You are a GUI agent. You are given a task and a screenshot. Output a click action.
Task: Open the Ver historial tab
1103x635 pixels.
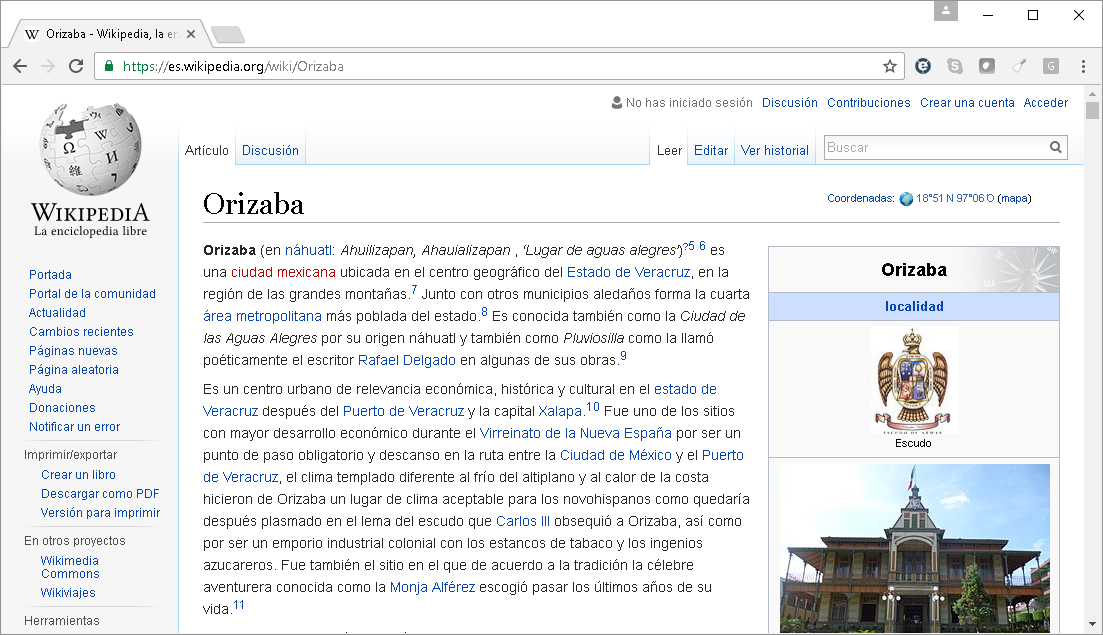click(774, 150)
